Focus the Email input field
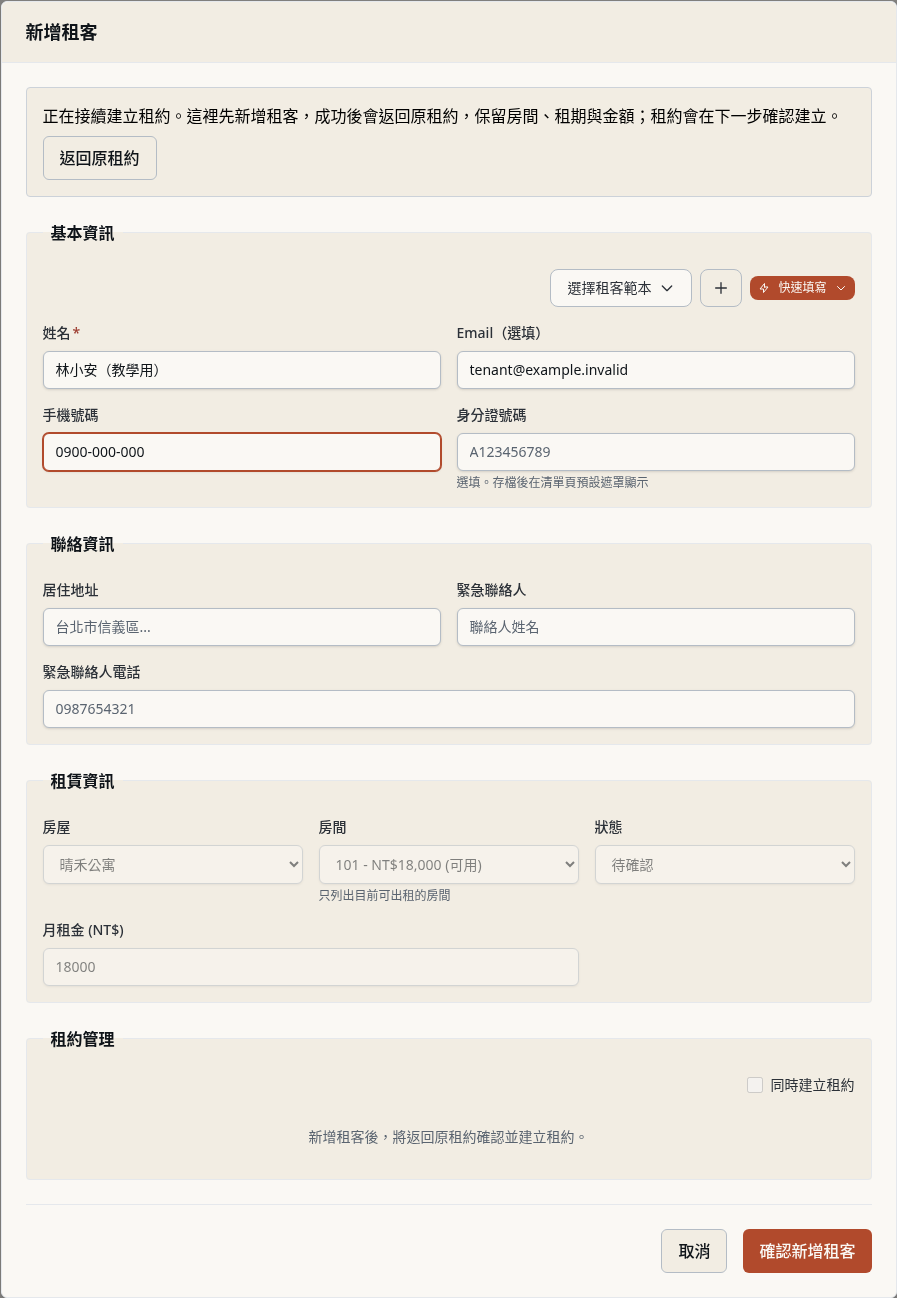The width and height of the screenshot is (897, 1298). point(656,370)
